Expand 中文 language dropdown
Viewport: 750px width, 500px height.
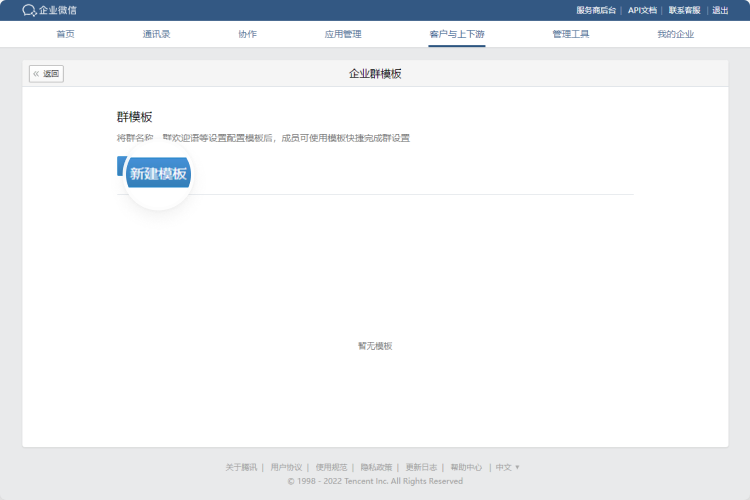coord(507,467)
